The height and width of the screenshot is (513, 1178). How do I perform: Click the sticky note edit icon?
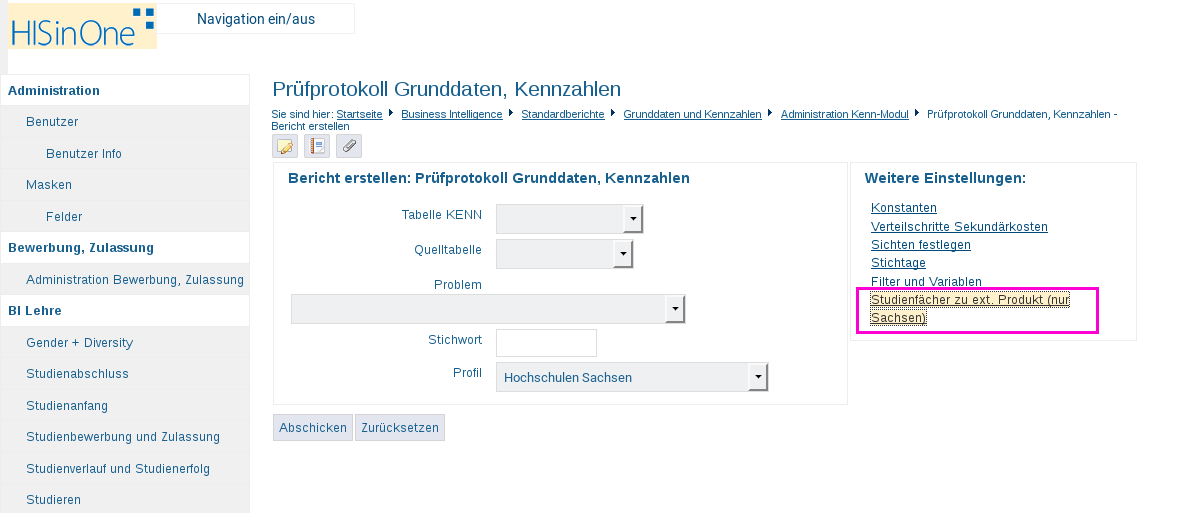coord(285,146)
